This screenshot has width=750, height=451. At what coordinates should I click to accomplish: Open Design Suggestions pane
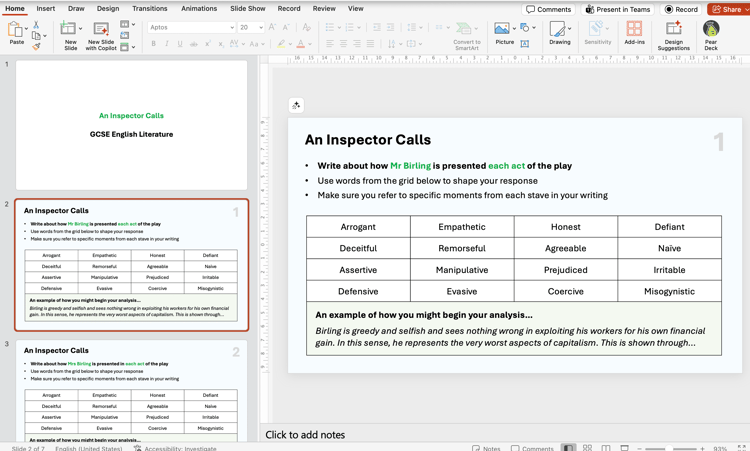tap(673, 33)
